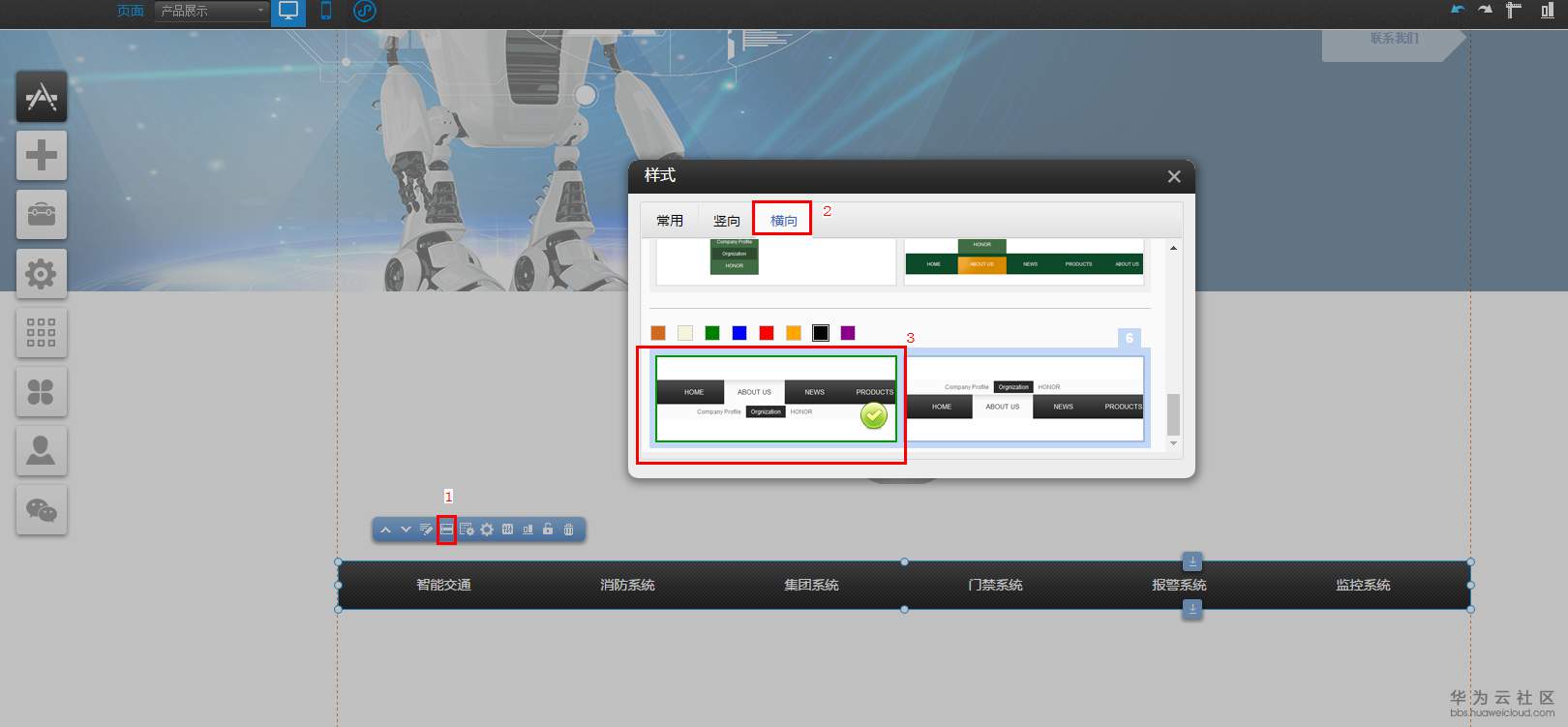This screenshot has height=727, width=1568.
Task: Click the align icon in component toolbar
Action: (528, 530)
